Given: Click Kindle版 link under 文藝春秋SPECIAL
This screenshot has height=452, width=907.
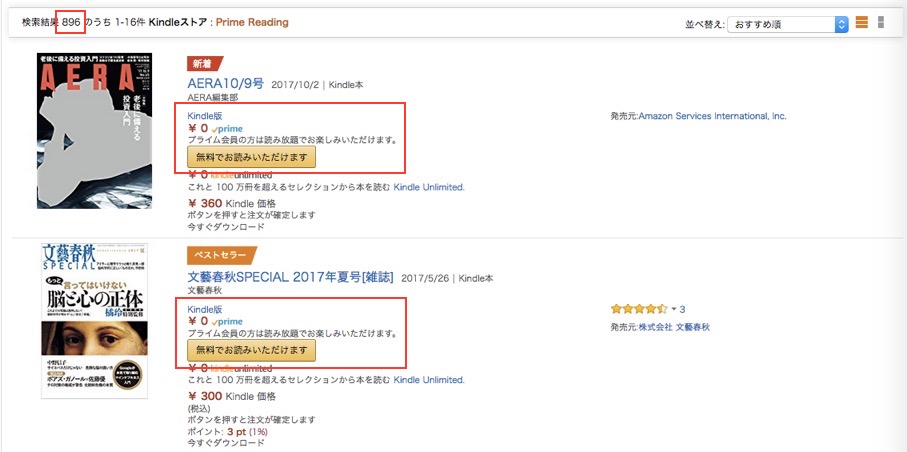Looking at the screenshot, I should point(205,310).
